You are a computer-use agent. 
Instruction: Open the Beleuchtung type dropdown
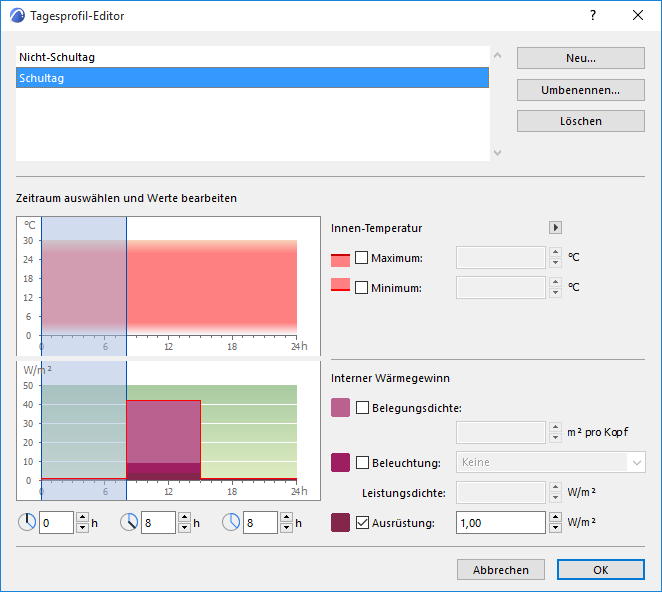point(550,462)
